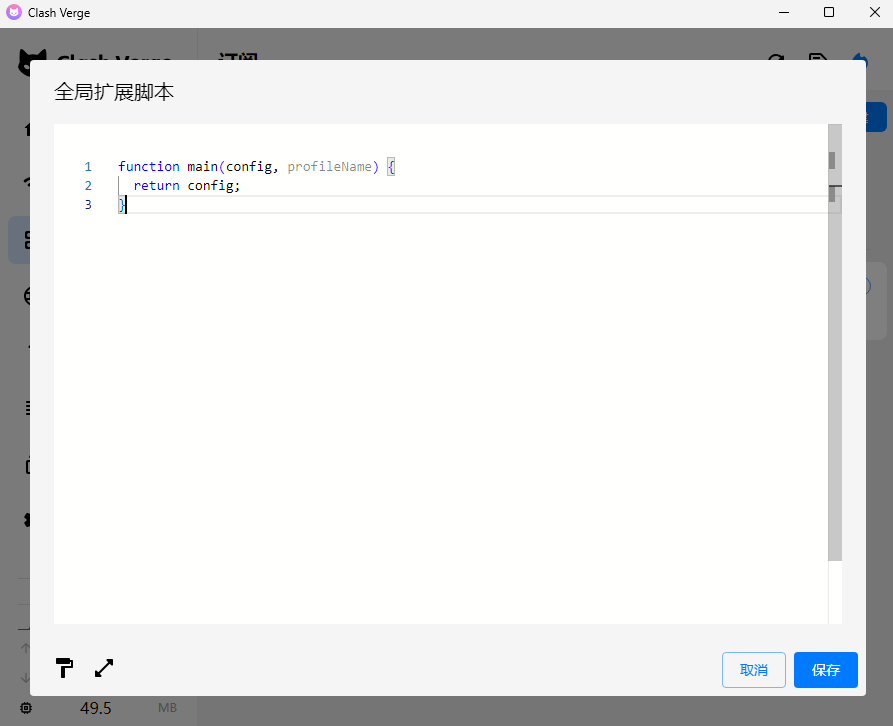Click the closing brace on line 3

coord(122,205)
